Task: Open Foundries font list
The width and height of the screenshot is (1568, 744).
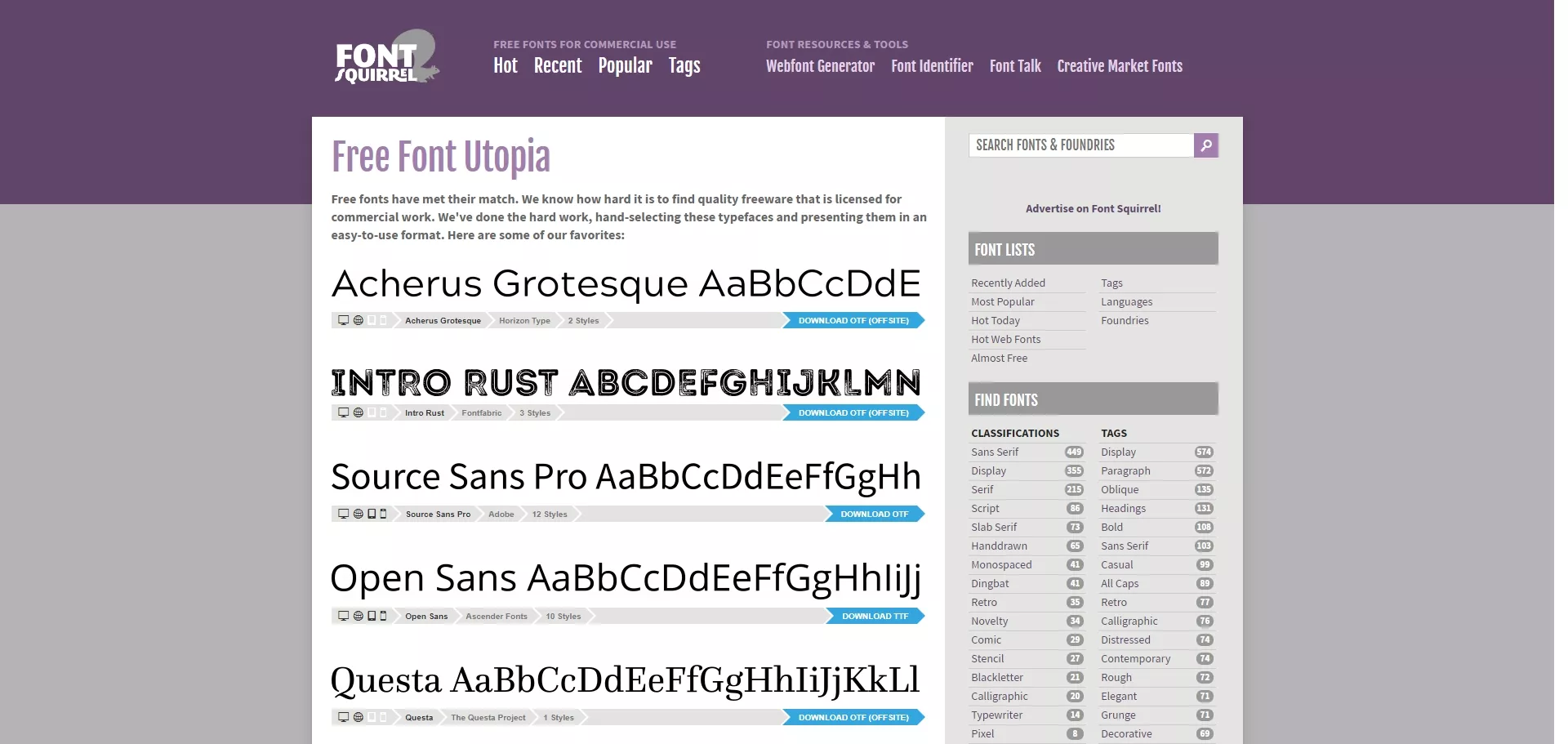Action: [1125, 320]
